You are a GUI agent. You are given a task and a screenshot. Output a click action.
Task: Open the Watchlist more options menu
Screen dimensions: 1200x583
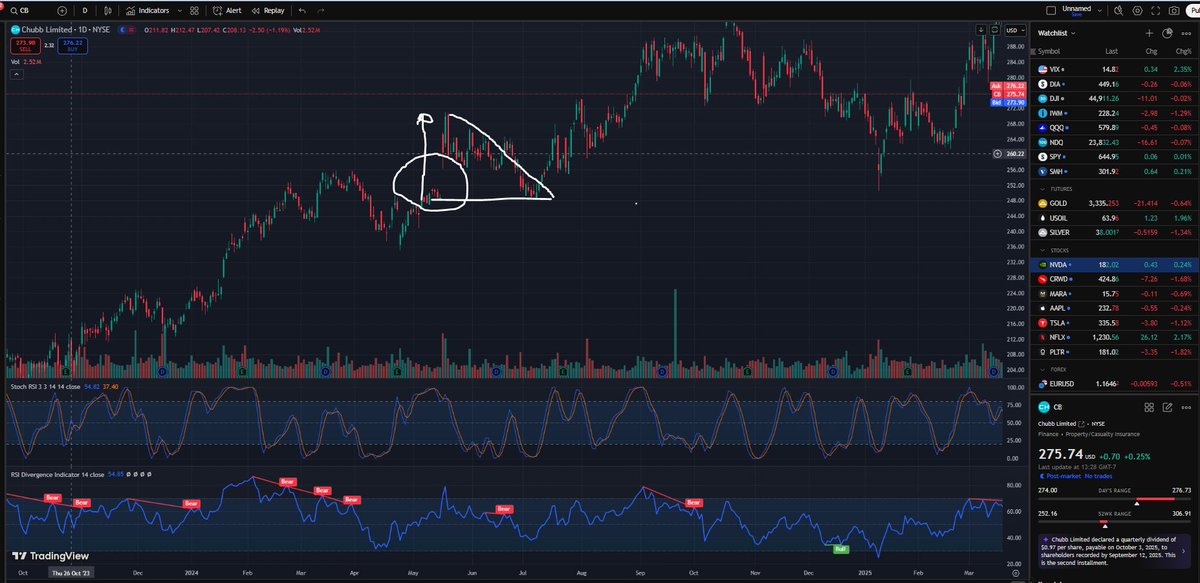click(1186, 33)
